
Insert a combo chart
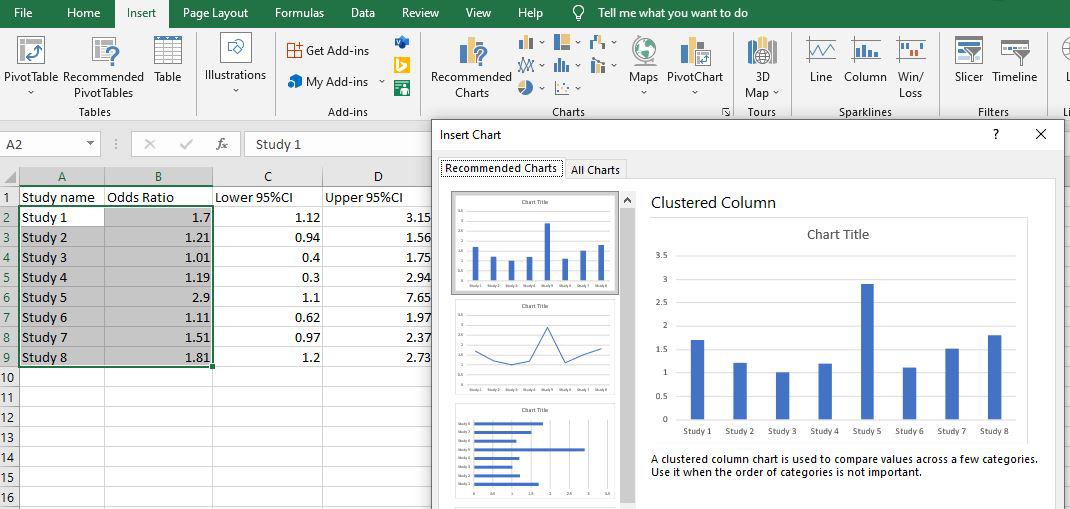point(597,66)
